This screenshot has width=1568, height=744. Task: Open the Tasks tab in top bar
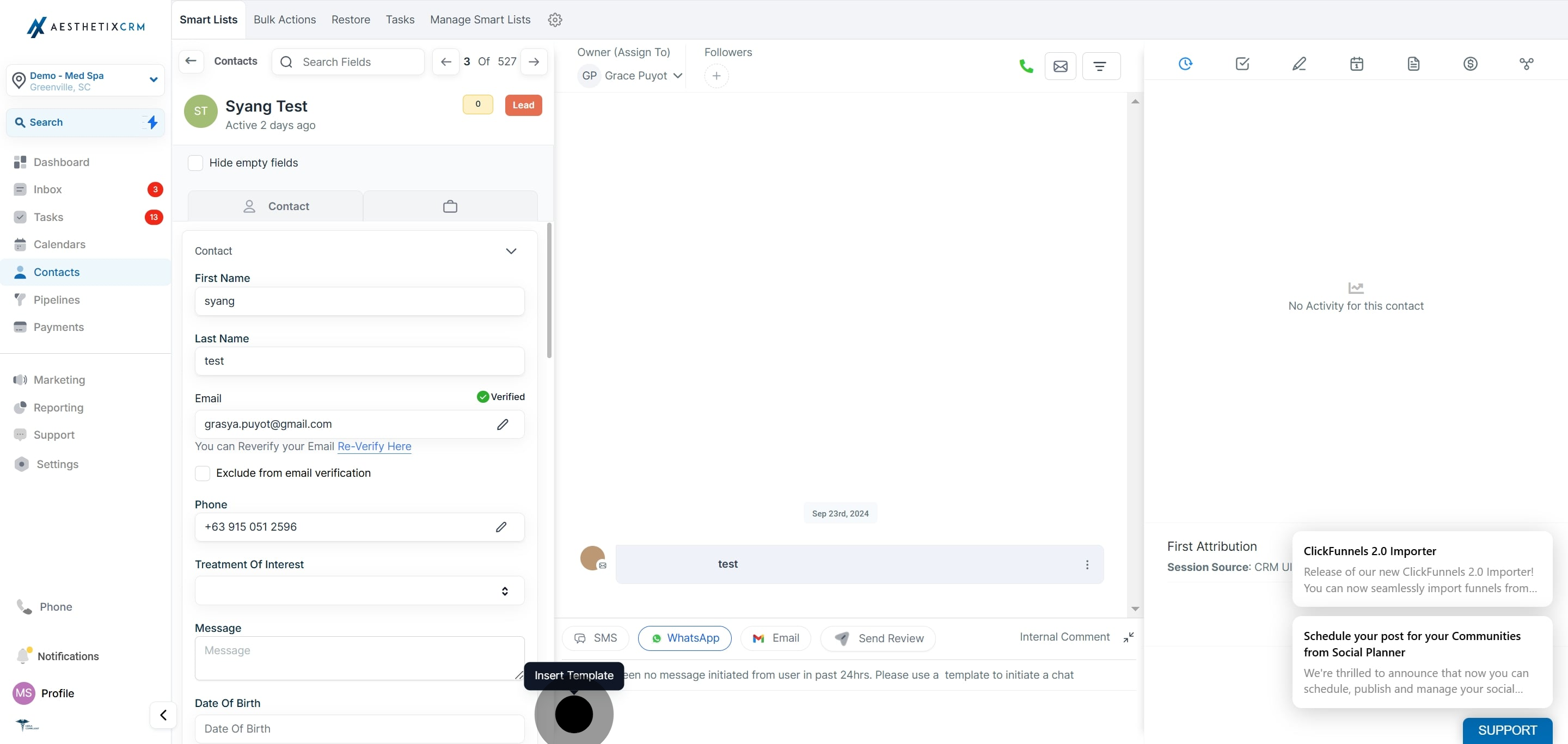[400, 20]
